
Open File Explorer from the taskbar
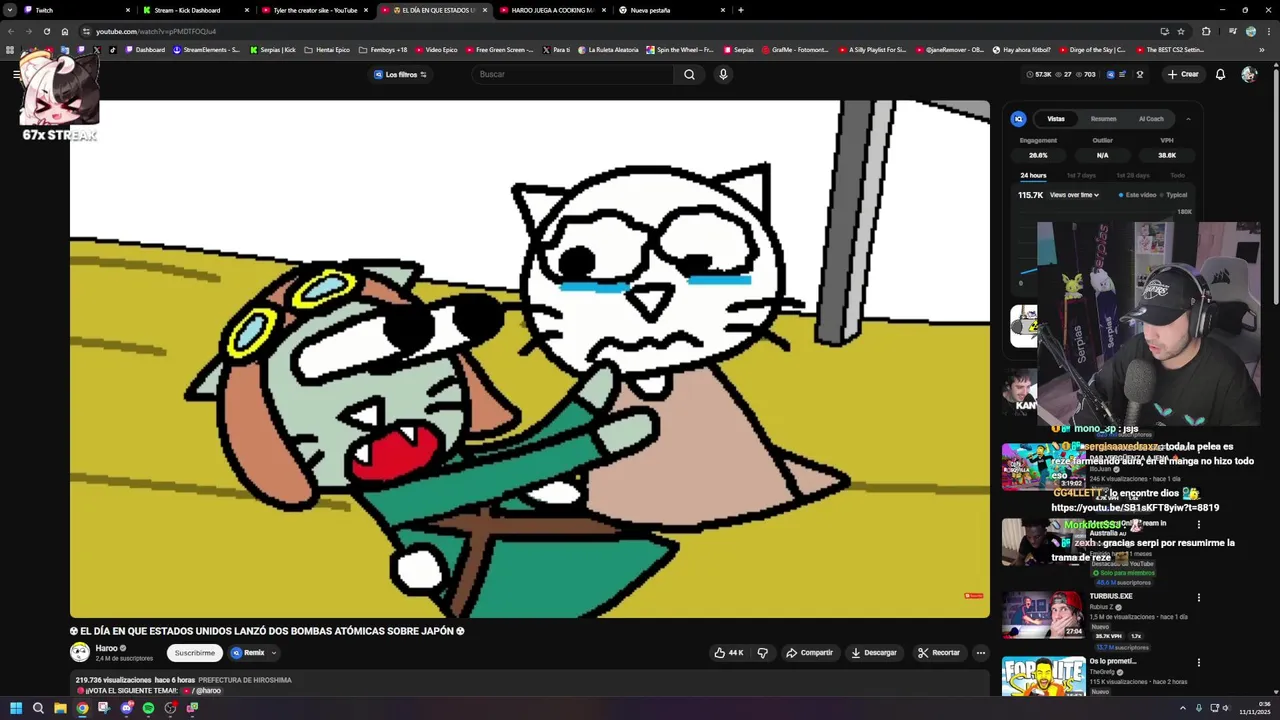tap(60, 708)
